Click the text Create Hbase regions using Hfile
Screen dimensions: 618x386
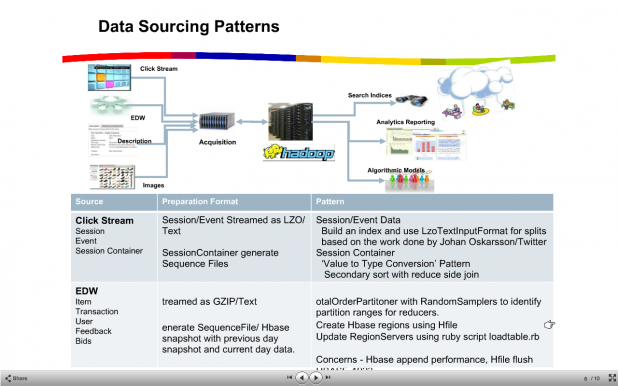(x=387, y=325)
